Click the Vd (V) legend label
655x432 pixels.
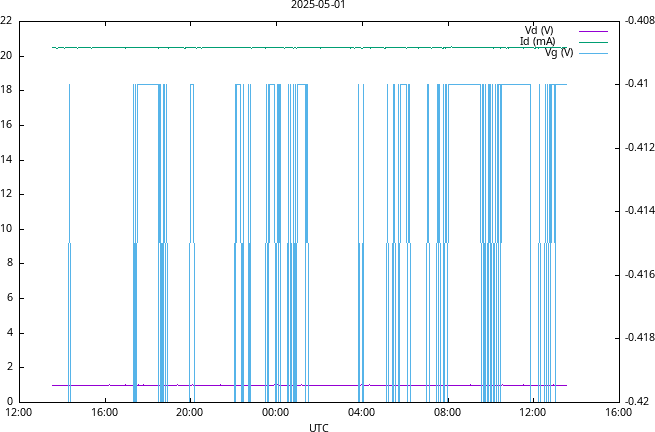pyautogui.click(x=539, y=30)
